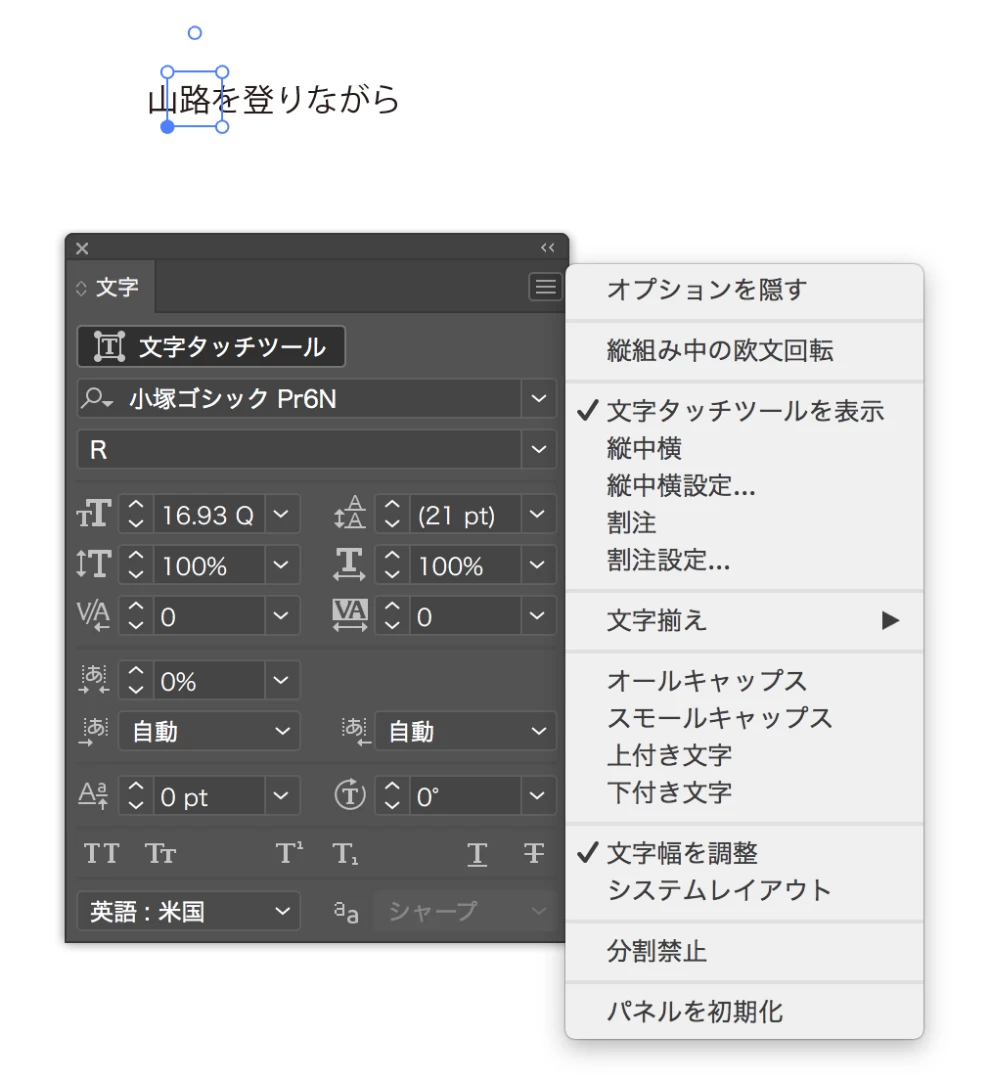Image resolution: width=988 pixels, height=1080 pixels.
Task: Click the leading field (21 pt)
Action: tap(465, 515)
